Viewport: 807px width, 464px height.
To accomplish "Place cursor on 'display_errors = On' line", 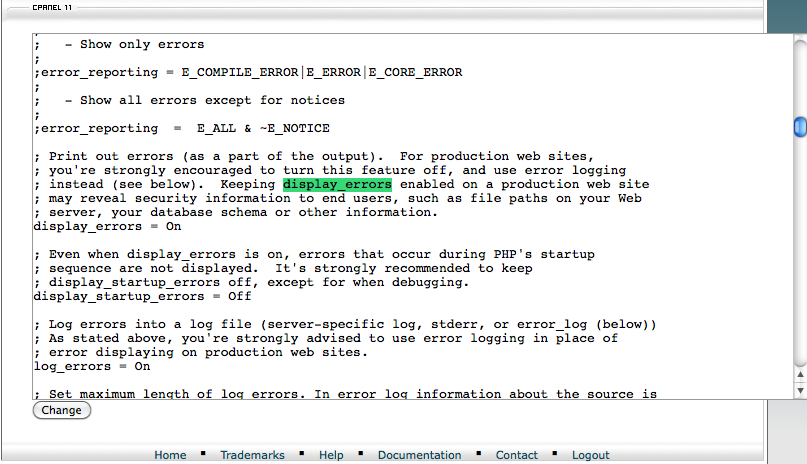I will pyautogui.click(x=108, y=226).
